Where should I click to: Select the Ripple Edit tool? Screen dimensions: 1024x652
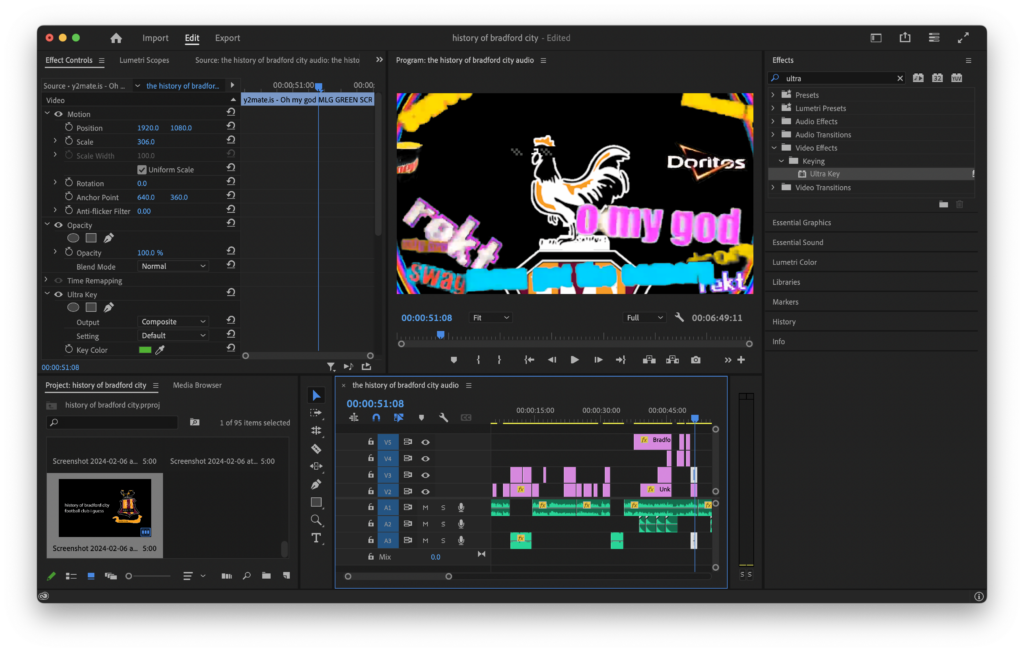[x=316, y=431]
